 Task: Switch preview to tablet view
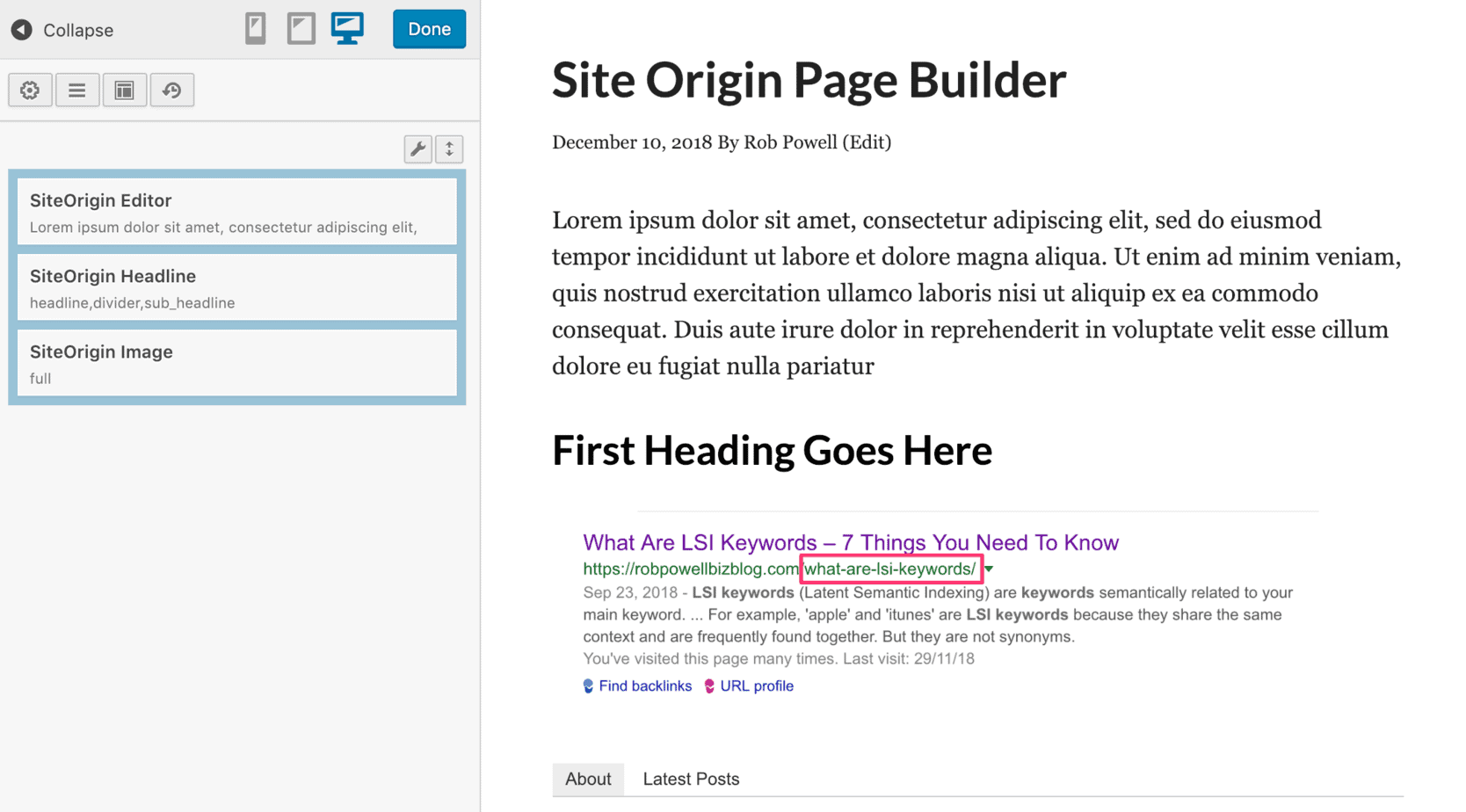[x=301, y=28]
